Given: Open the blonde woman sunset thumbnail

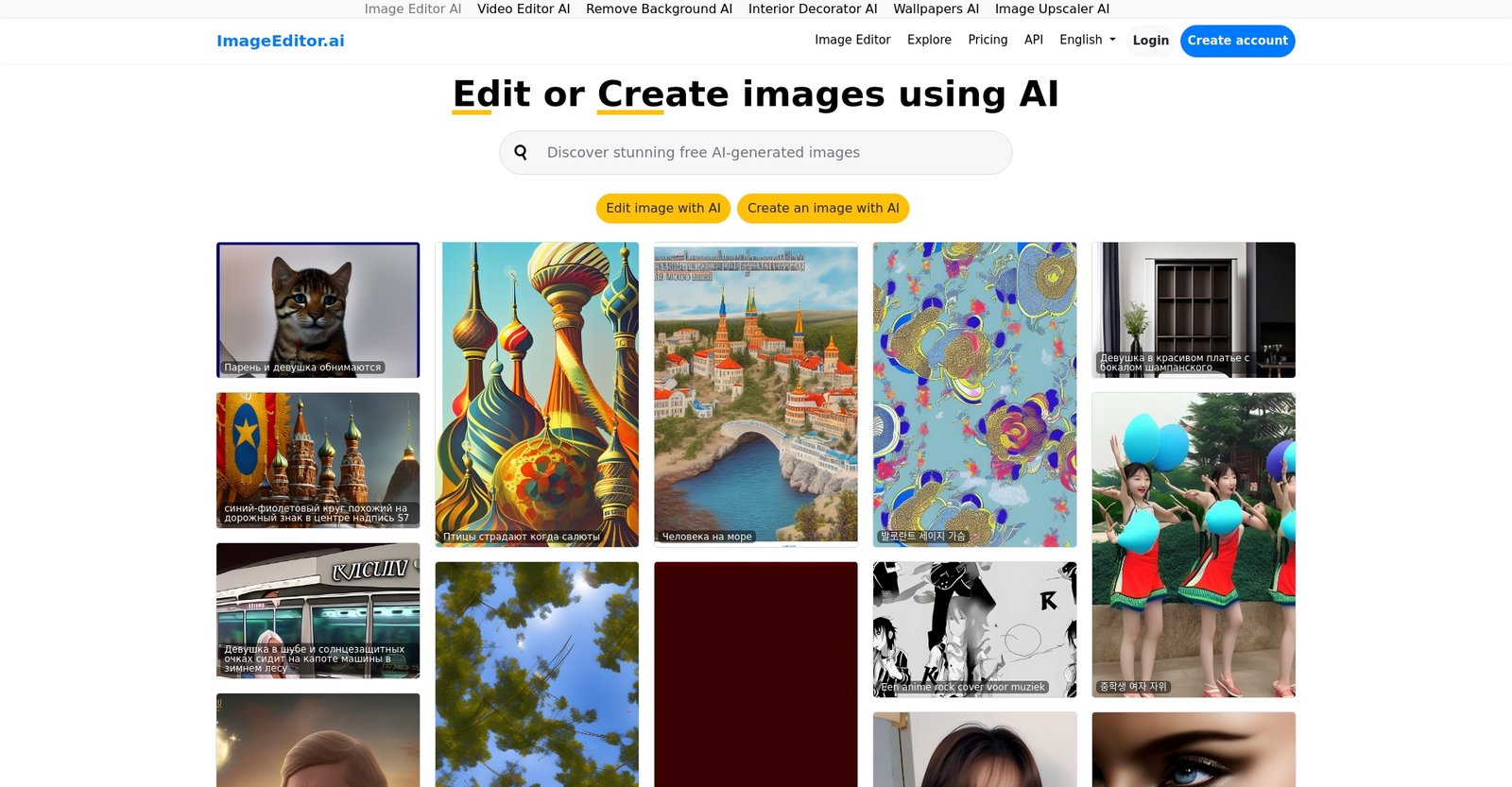Looking at the screenshot, I should (x=318, y=740).
